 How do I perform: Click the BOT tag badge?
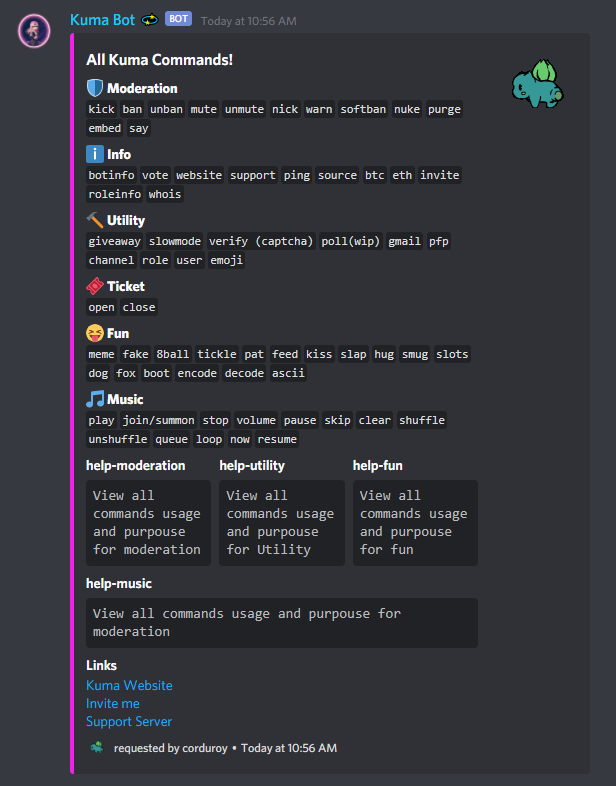pos(178,19)
